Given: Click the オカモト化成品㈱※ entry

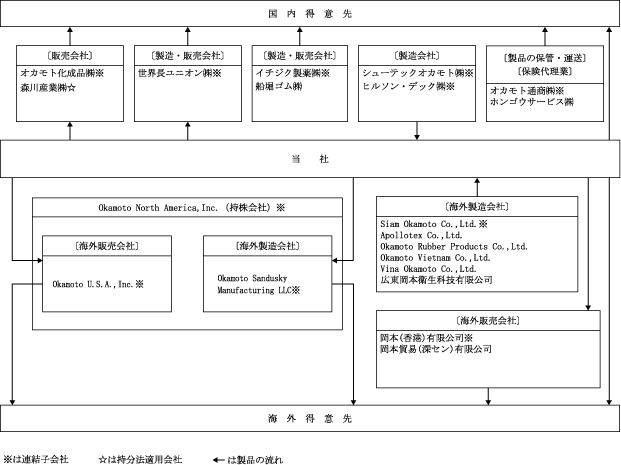Looking at the screenshot, I should tap(62, 73).
